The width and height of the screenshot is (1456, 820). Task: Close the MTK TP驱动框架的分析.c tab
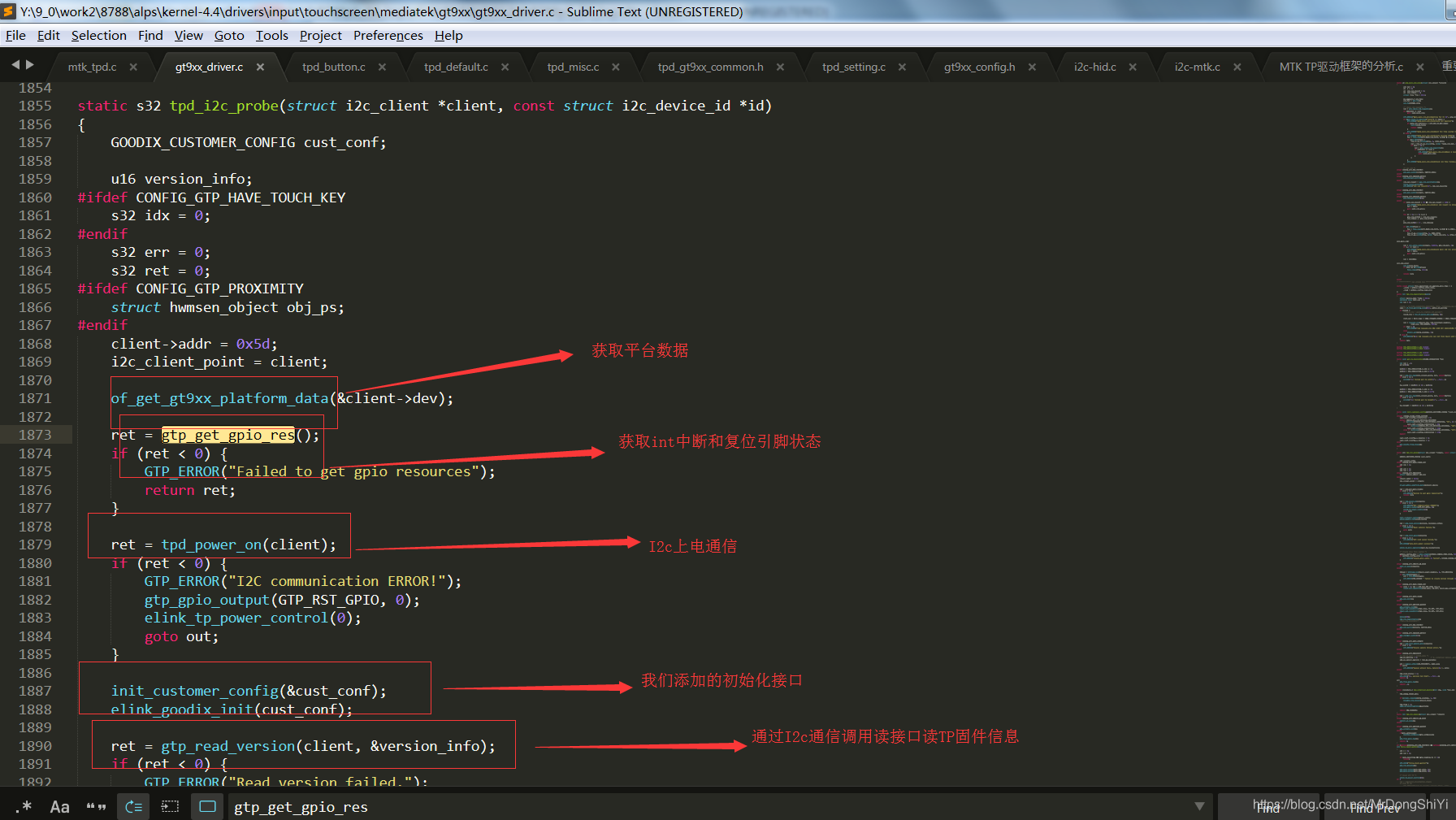point(1419,67)
